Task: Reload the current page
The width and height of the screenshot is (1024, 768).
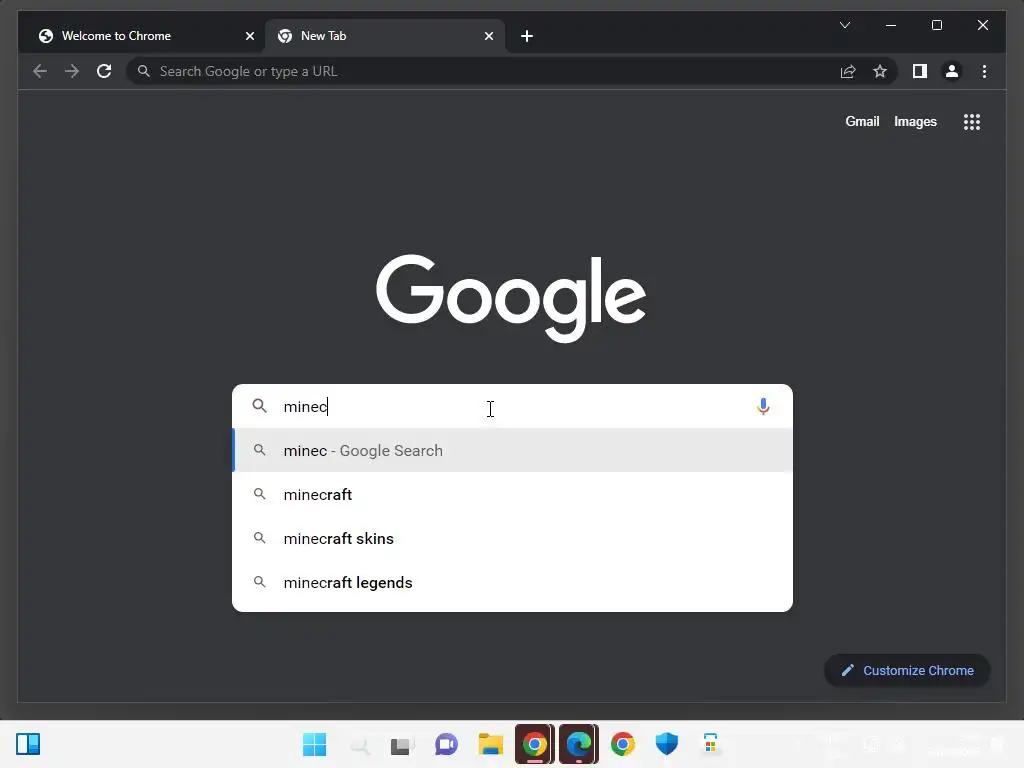Action: (104, 71)
